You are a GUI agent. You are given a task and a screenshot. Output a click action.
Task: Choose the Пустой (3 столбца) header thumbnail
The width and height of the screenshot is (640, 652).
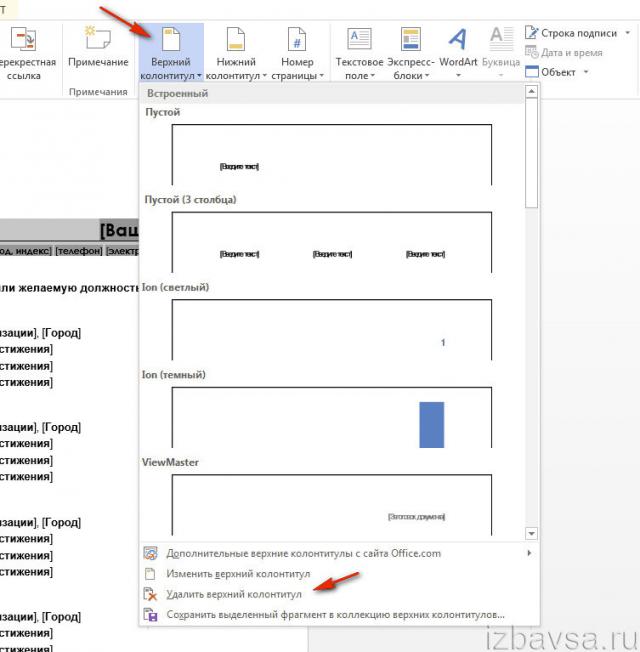coord(331,242)
